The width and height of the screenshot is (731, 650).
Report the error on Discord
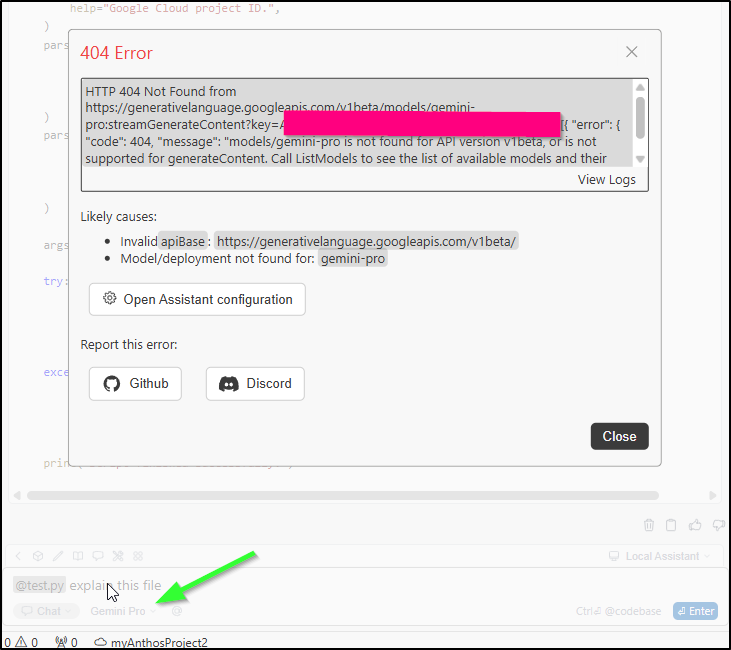tap(255, 384)
